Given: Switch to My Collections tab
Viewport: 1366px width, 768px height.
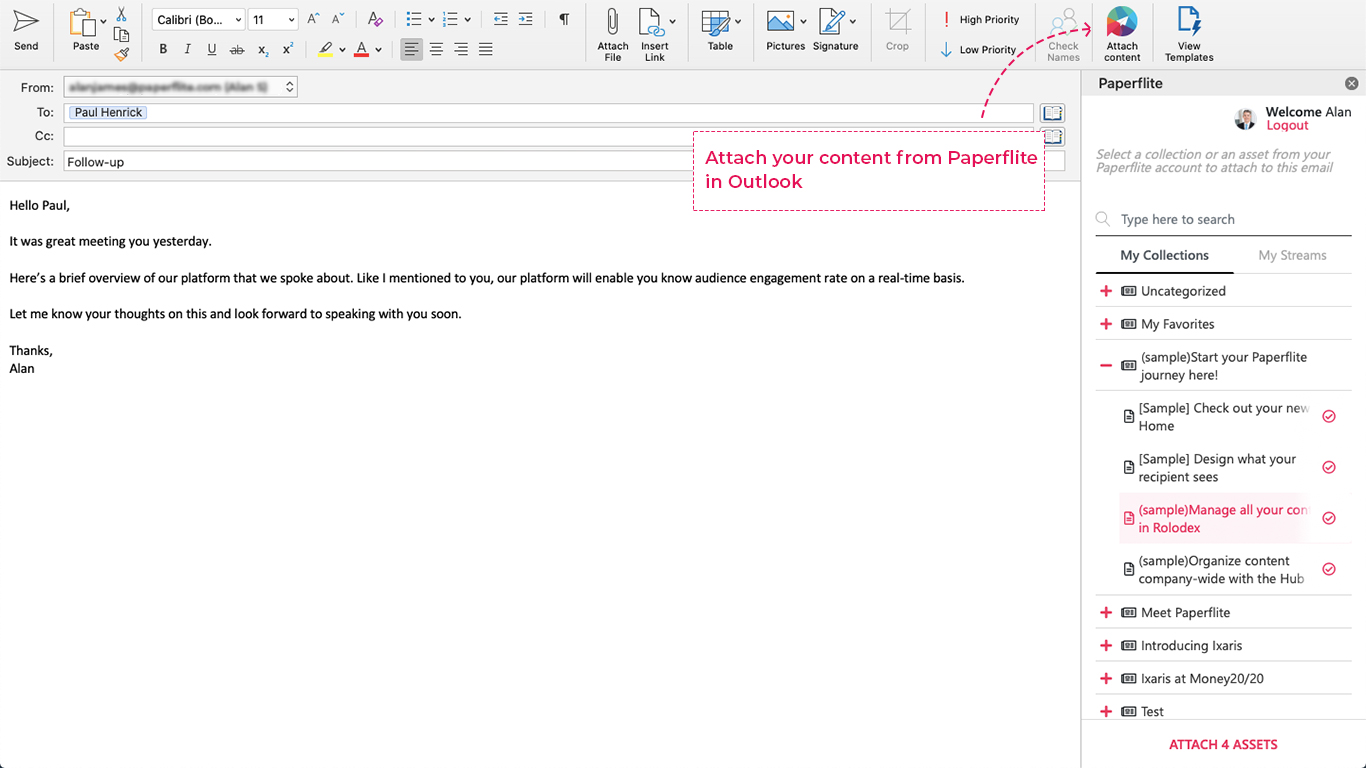Looking at the screenshot, I should (1164, 255).
